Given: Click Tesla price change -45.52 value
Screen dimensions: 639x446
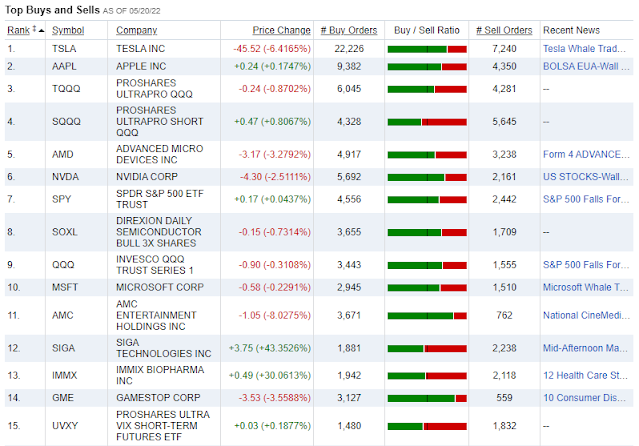Looking at the screenshot, I should click(272, 49).
